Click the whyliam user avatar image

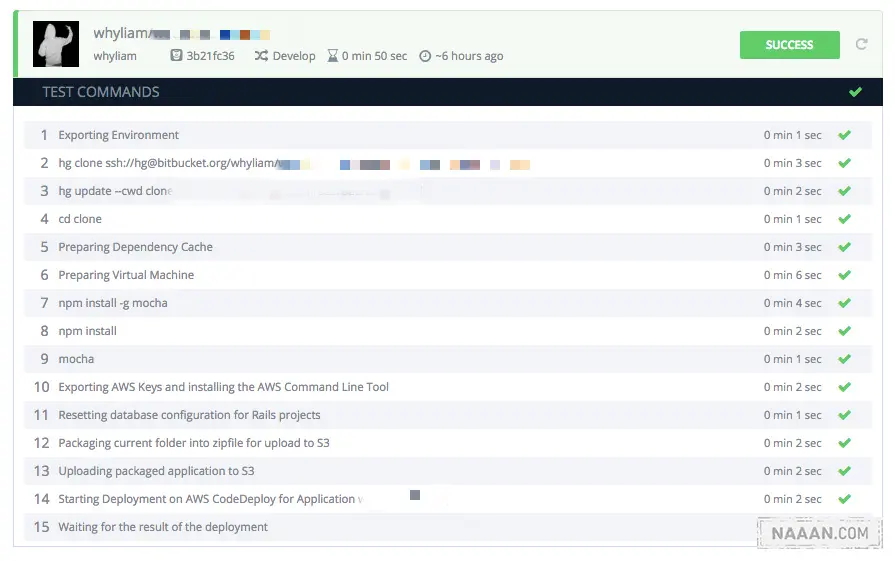click(56, 45)
